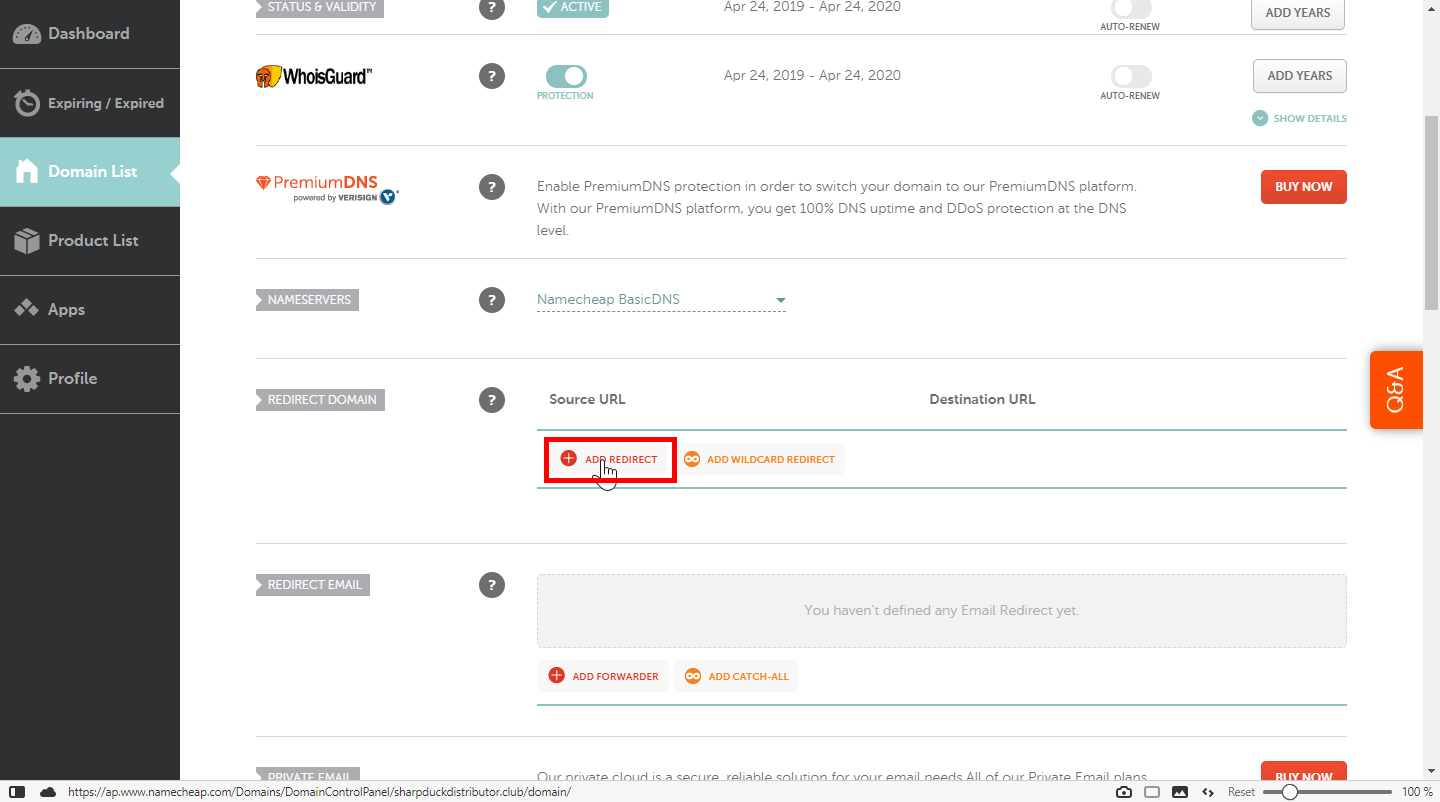Image resolution: width=1440 pixels, height=802 pixels.
Task: Click the Domain List house icon
Action: point(26,171)
